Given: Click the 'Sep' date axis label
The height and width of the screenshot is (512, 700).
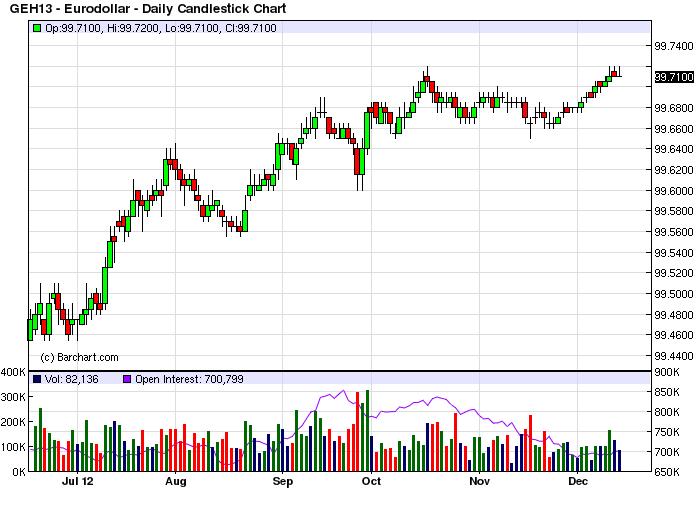Looking at the screenshot, I should click(x=283, y=481).
